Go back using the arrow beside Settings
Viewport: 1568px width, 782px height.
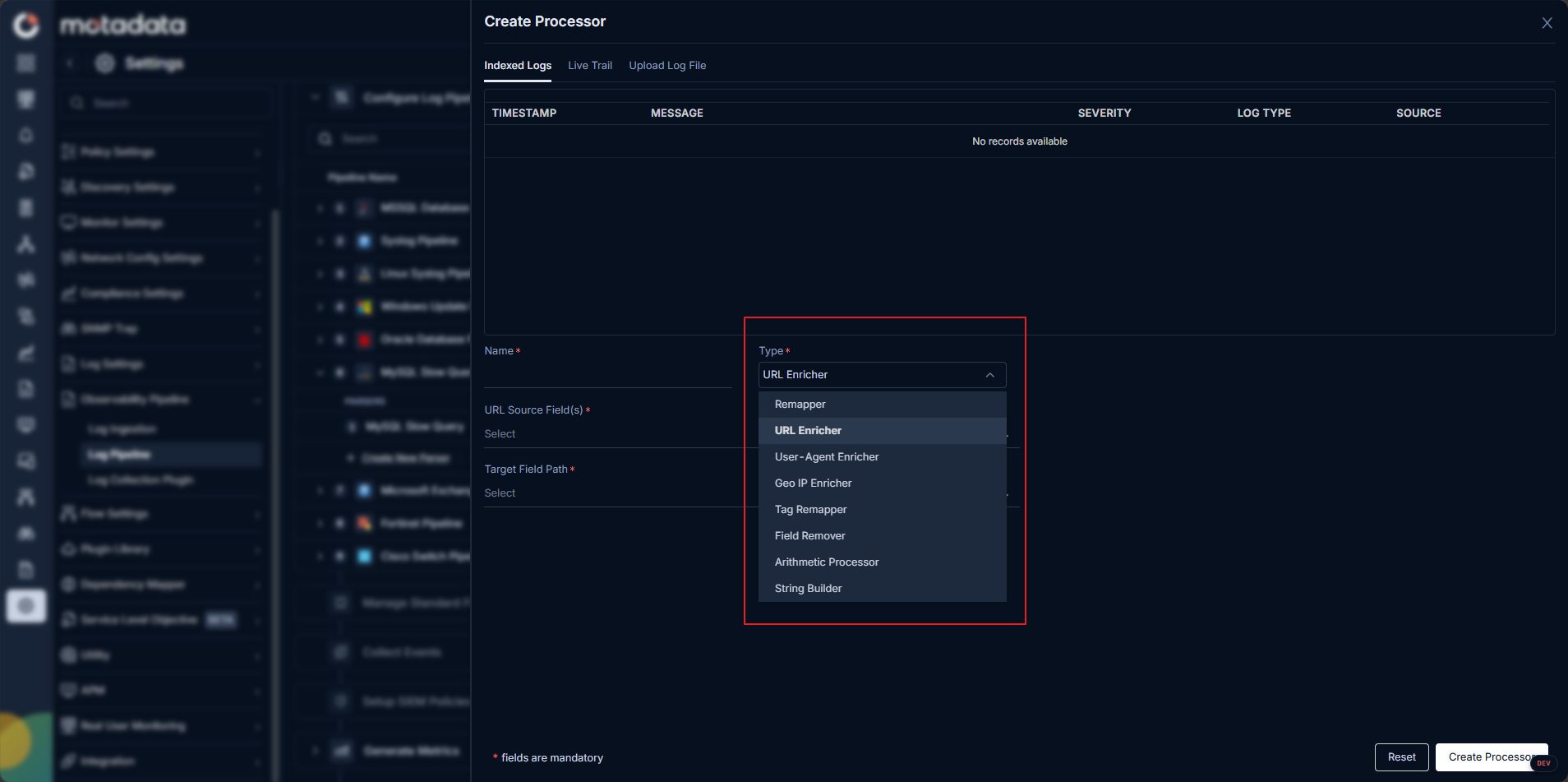click(71, 63)
